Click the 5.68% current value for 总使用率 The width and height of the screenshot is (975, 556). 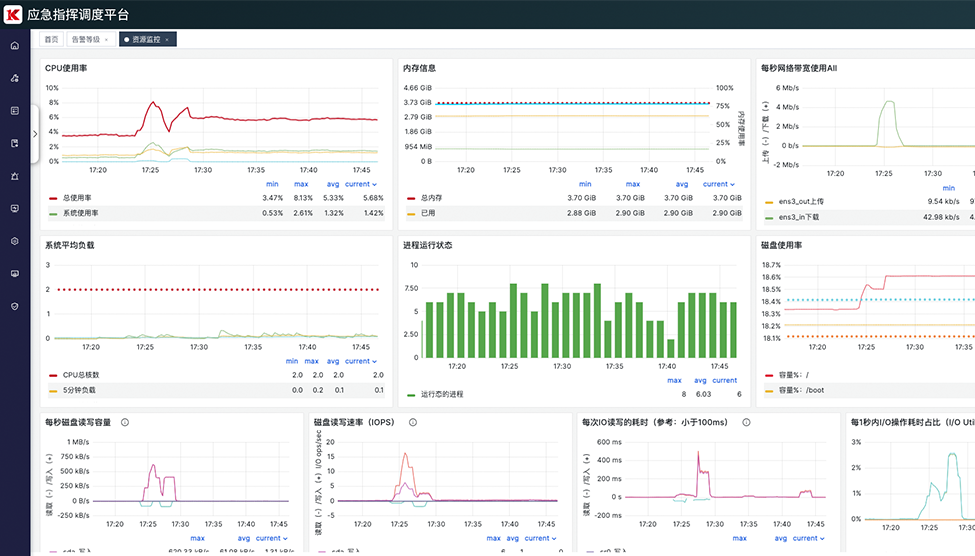coord(373,198)
